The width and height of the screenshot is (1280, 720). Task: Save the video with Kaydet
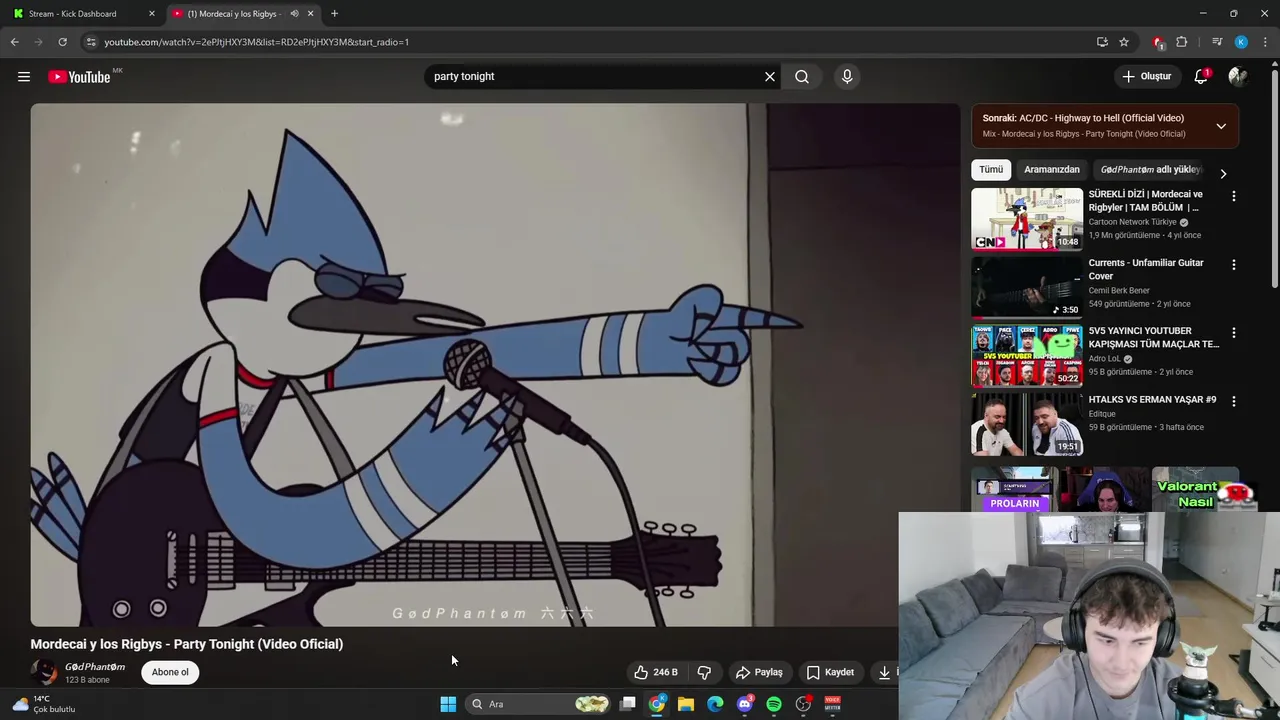point(830,672)
